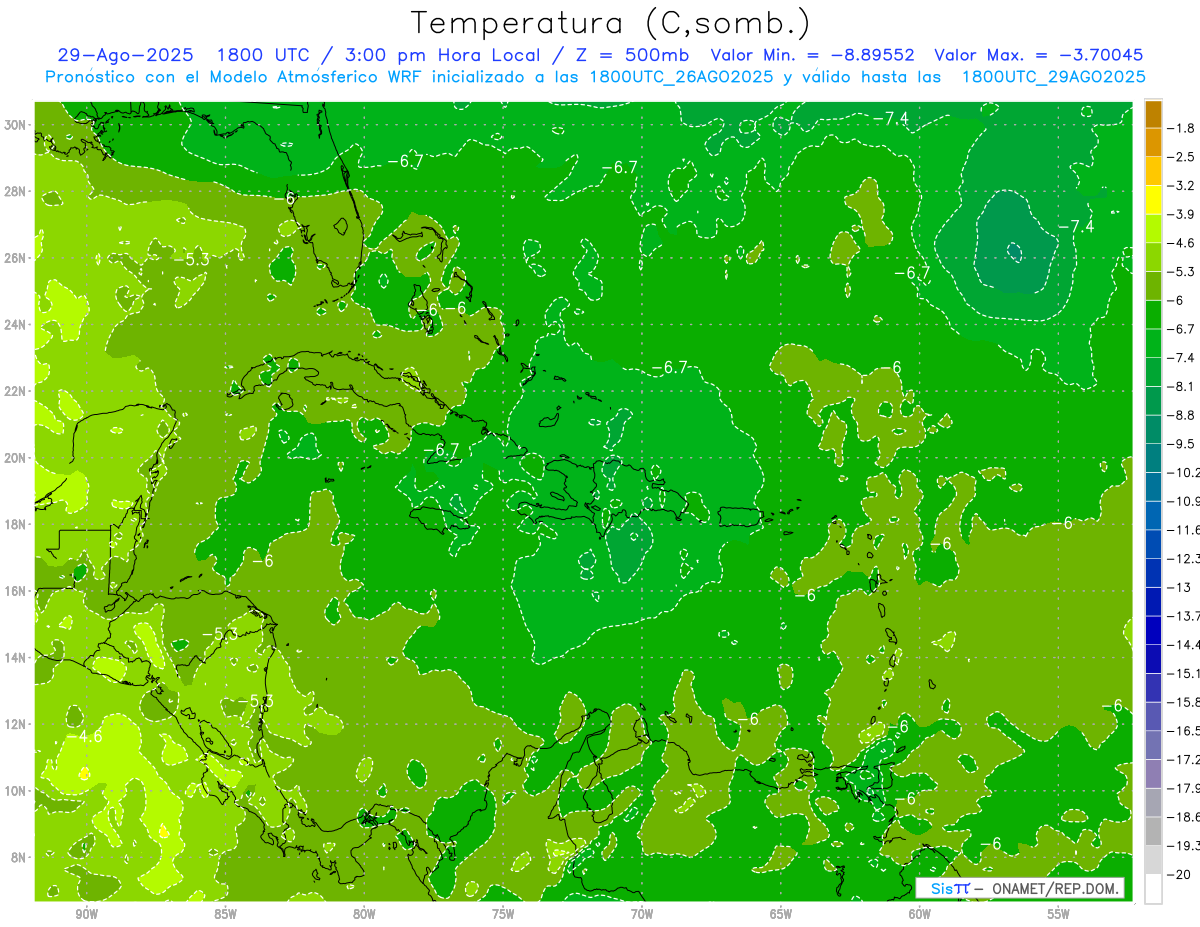This screenshot has height=927, width=1200.
Task: Click legend value -1.8
Action: [1184, 128]
